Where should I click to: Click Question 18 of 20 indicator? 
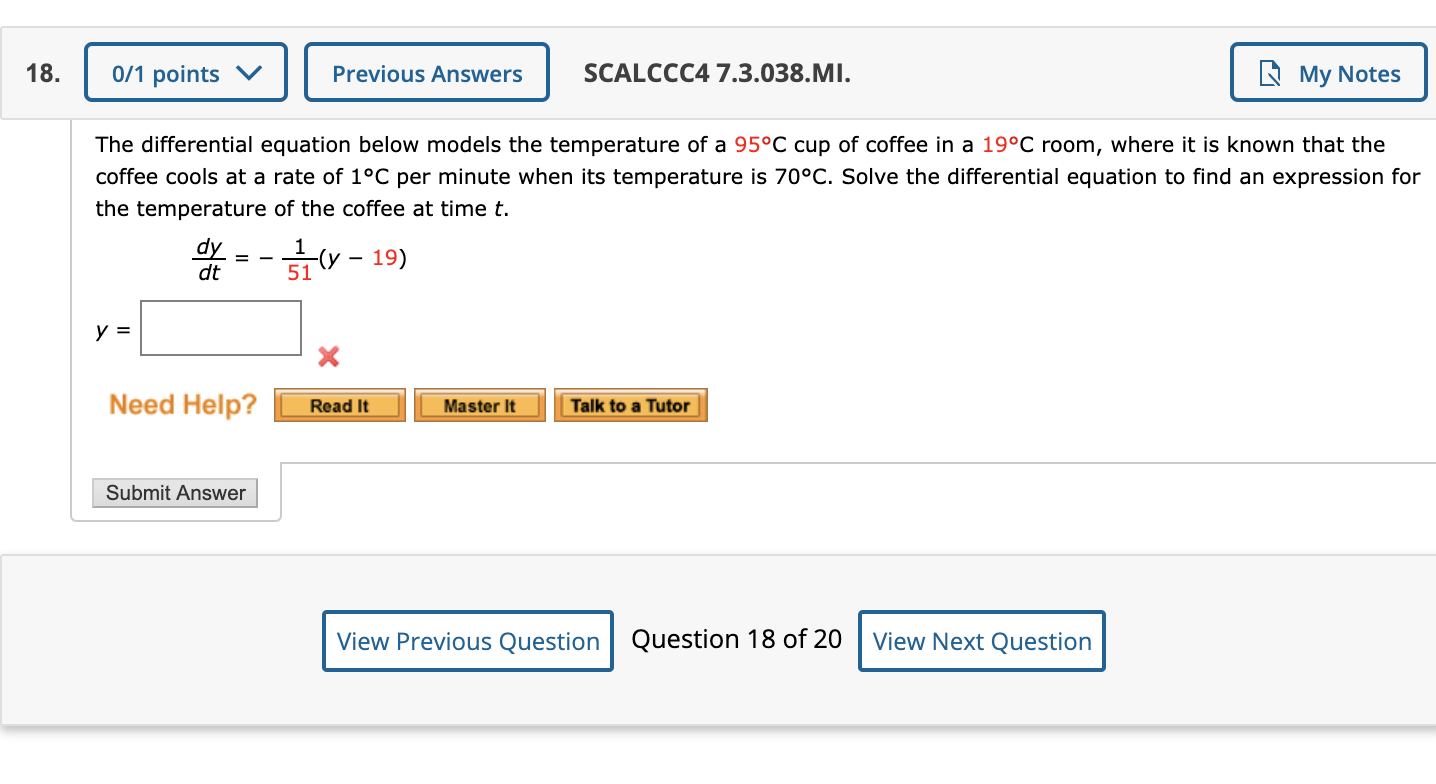[737, 639]
